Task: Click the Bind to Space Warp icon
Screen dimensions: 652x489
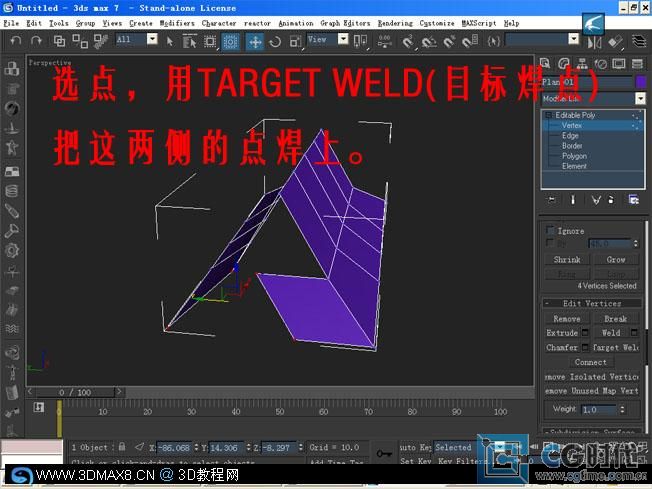Action: tap(101, 41)
